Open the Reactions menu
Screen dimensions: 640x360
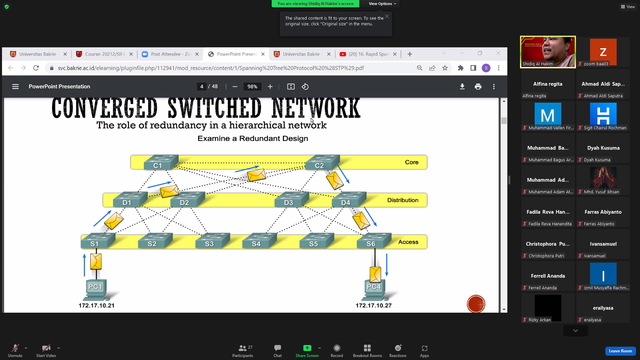pyautogui.click(x=398, y=350)
